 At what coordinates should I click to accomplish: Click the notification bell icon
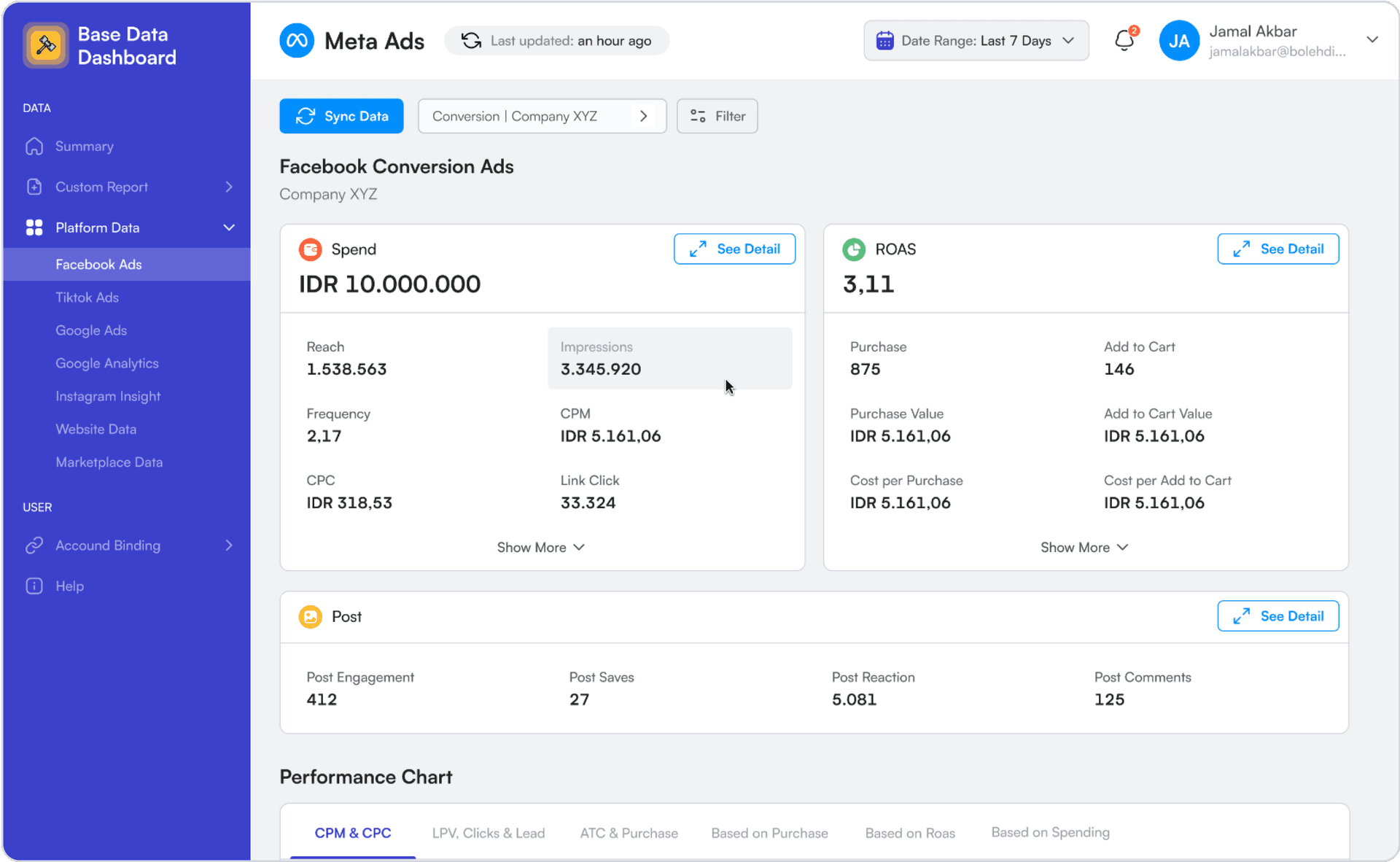point(1124,41)
